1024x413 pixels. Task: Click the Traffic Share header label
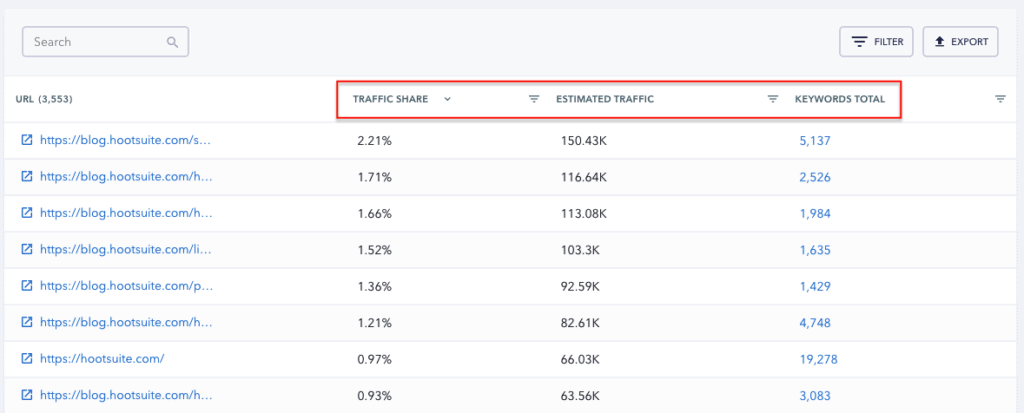click(x=390, y=99)
